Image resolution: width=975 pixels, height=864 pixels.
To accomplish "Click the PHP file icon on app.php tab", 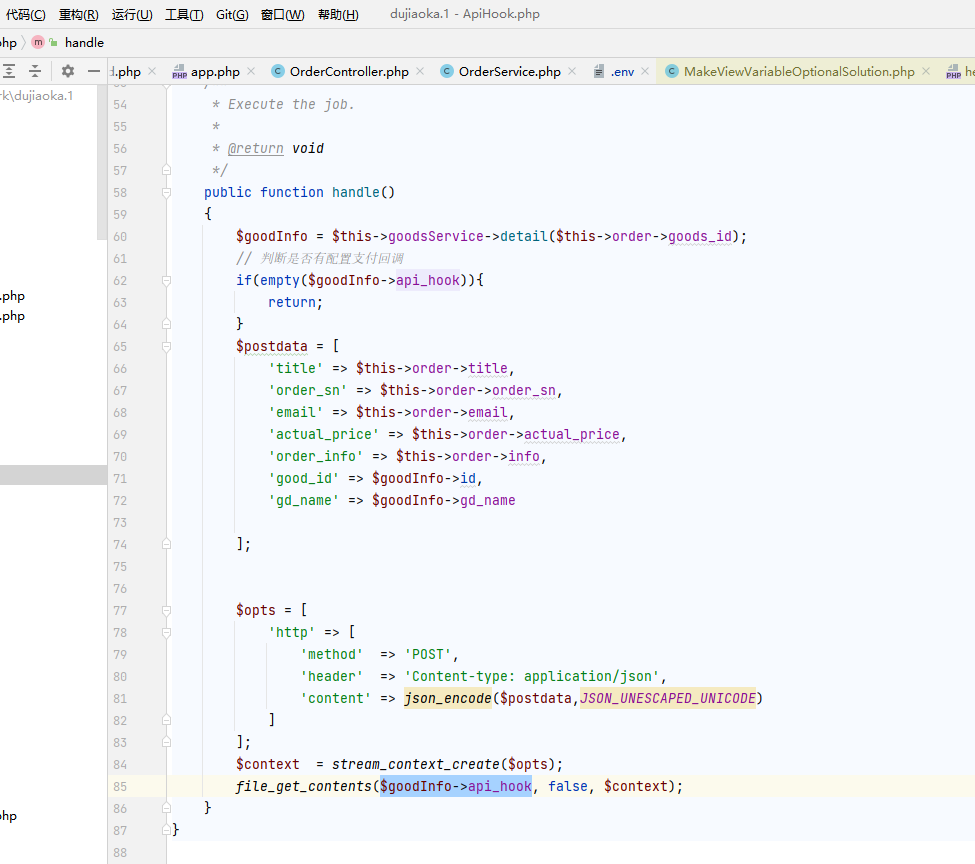I will pyautogui.click(x=179, y=72).
